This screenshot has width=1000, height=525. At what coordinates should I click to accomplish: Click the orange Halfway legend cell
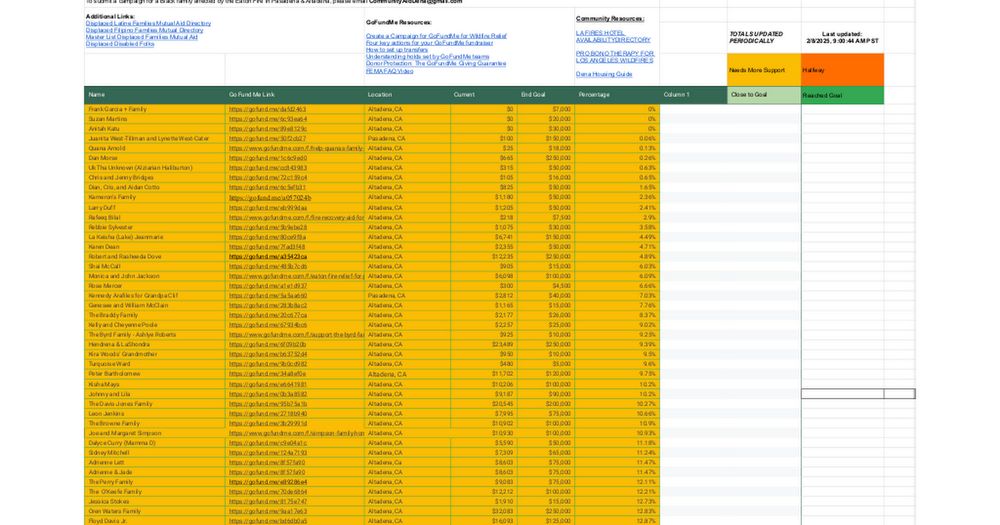coord(842,70)
